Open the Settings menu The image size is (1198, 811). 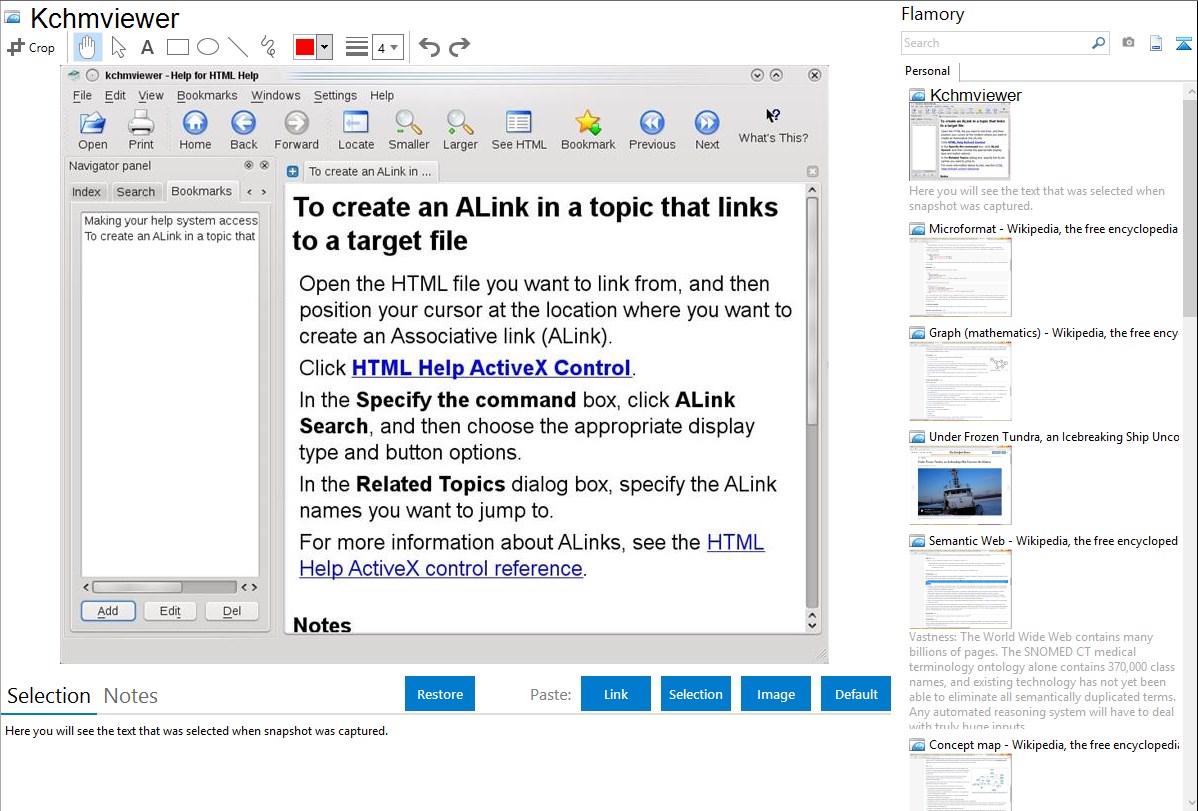(335, 96)
